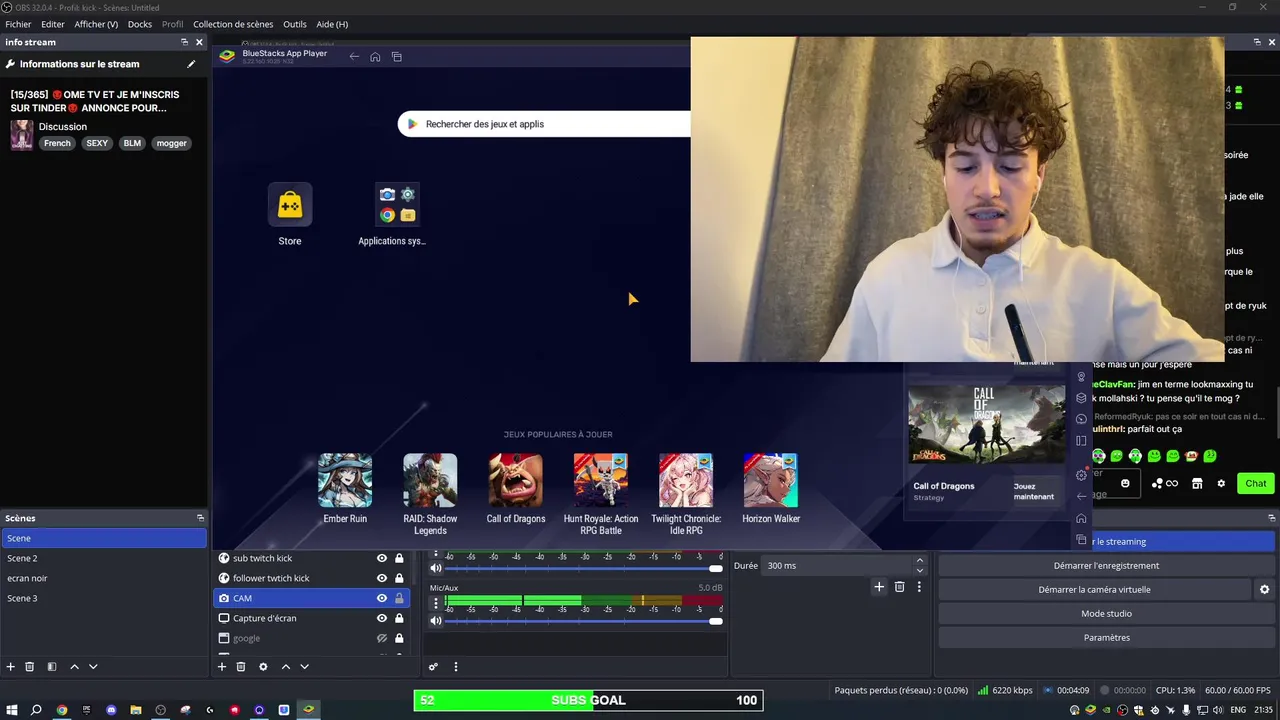Image resolution: width=1280 pixels, height=720 pixels.
Task: Open chat emoji picker
Action: pos(1125,484)
